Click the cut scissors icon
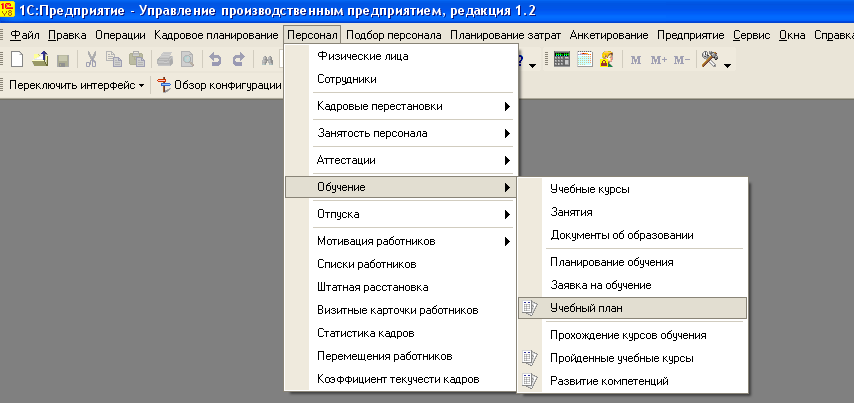This screenshot has width=854, height=403. pos(91,59)
